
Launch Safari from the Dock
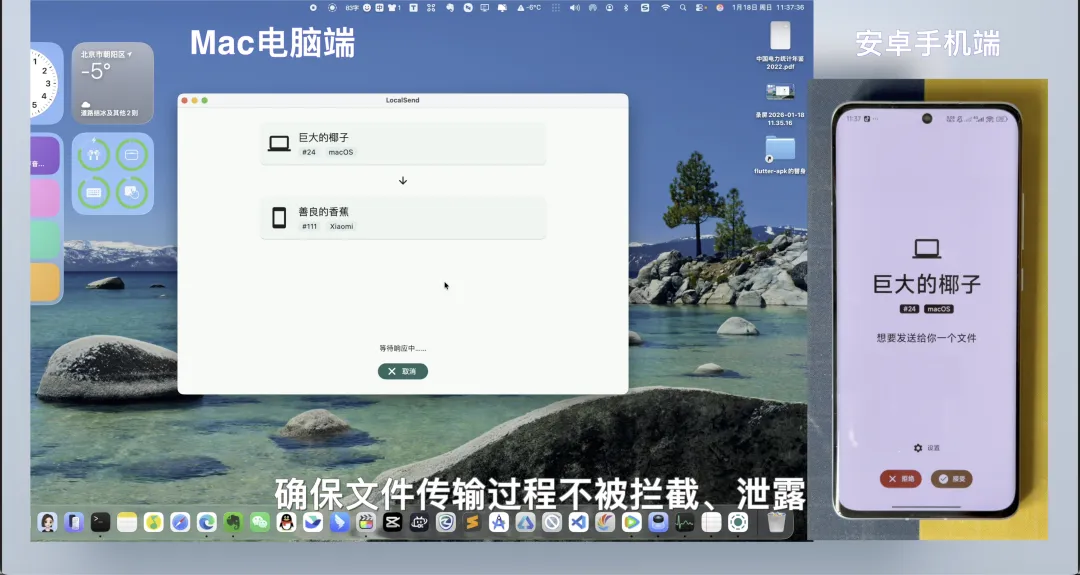[180, 523]
